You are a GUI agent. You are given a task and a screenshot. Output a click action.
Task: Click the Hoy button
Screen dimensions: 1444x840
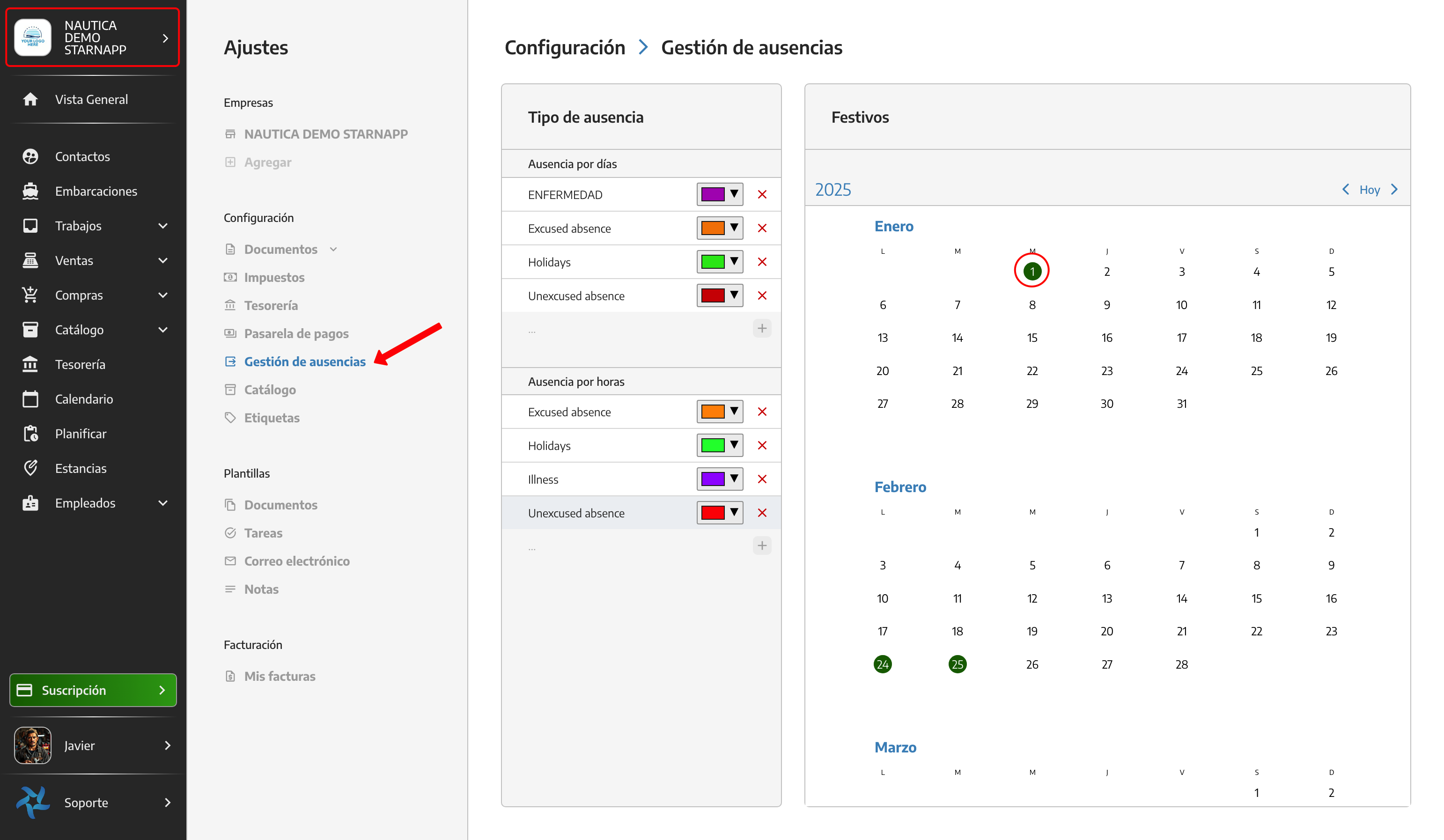click(1370, 190)
